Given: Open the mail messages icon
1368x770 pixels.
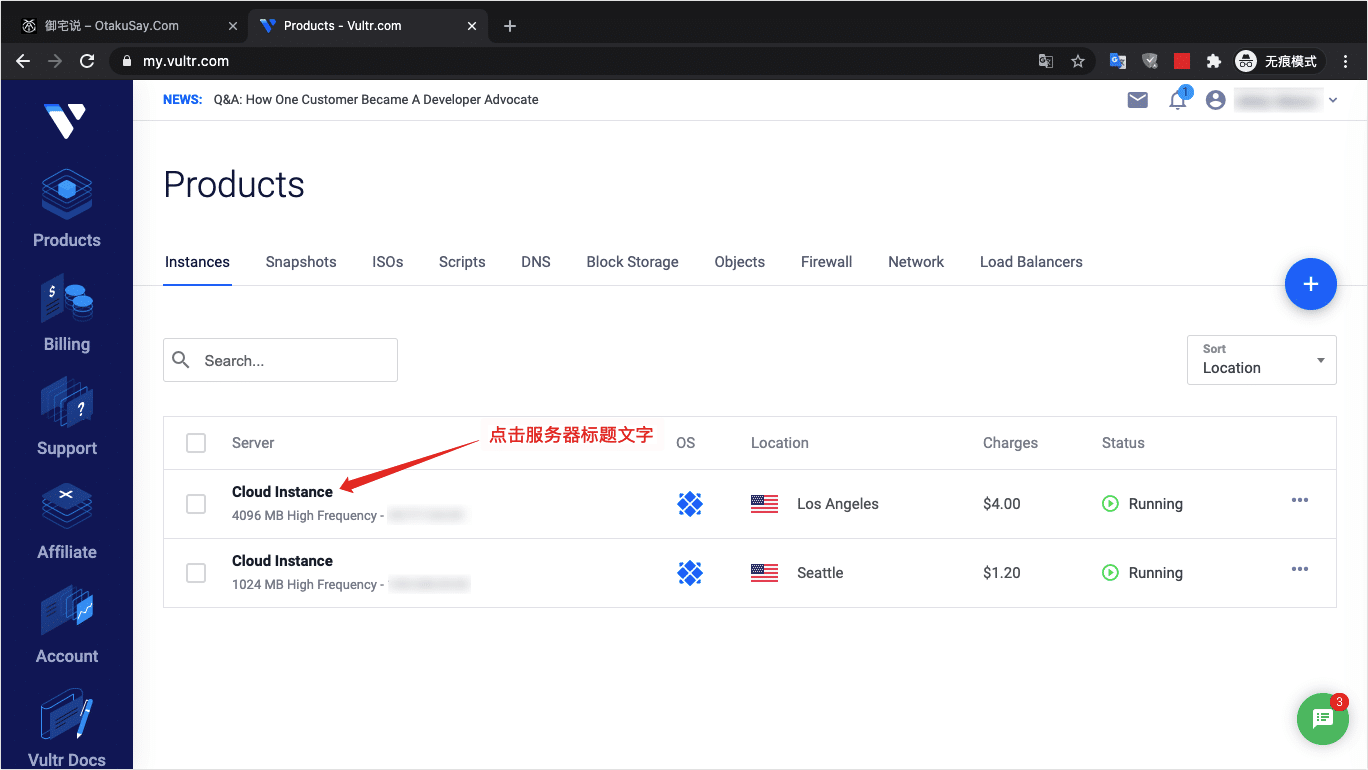Looking at the screenshot, I should (1138, 100).
